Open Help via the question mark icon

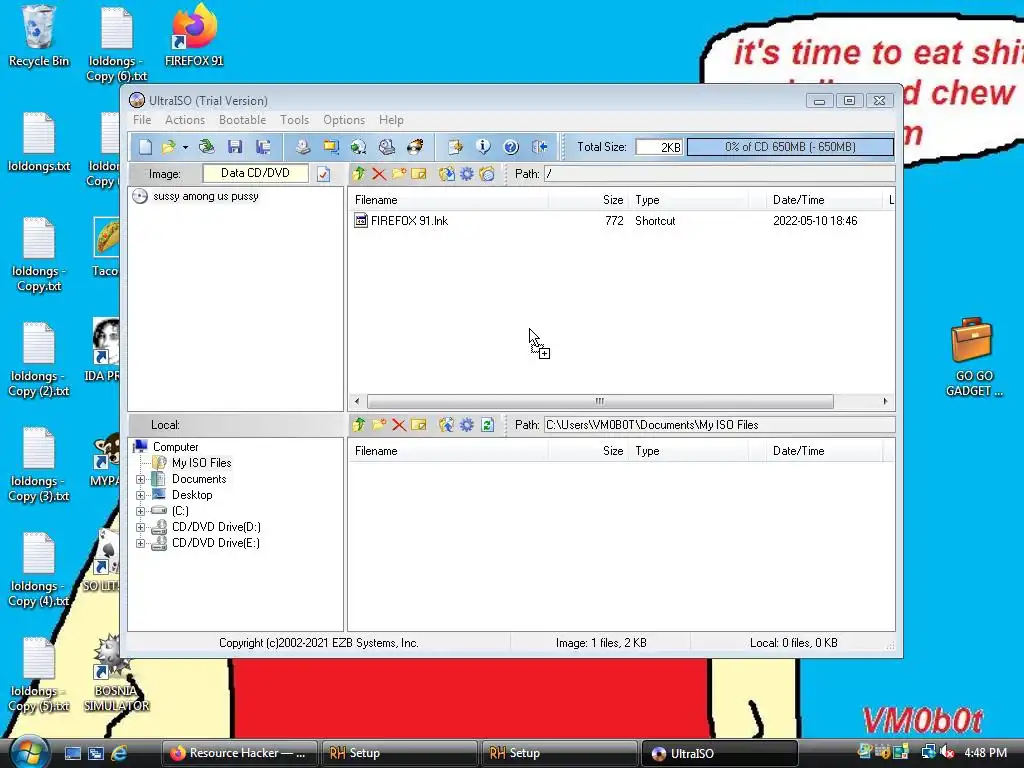point(511,147)
